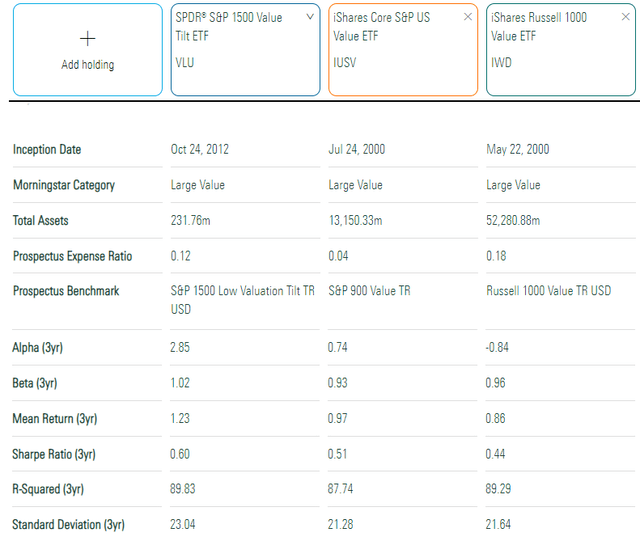Select mean return value 1.23
This screenshot has width=640, height=541.
[x=180, y=419]
